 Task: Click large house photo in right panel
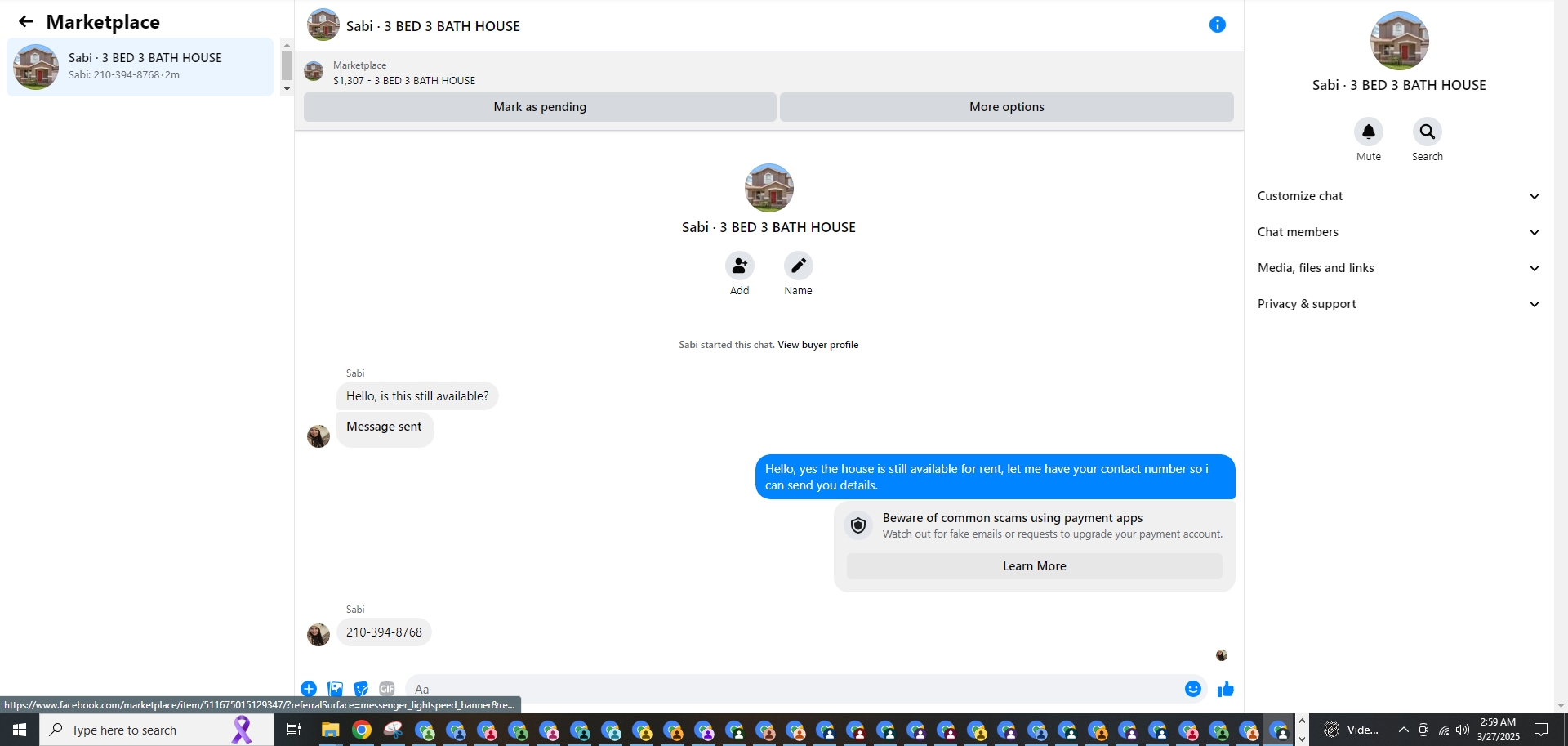click(x=1399, y=41)
